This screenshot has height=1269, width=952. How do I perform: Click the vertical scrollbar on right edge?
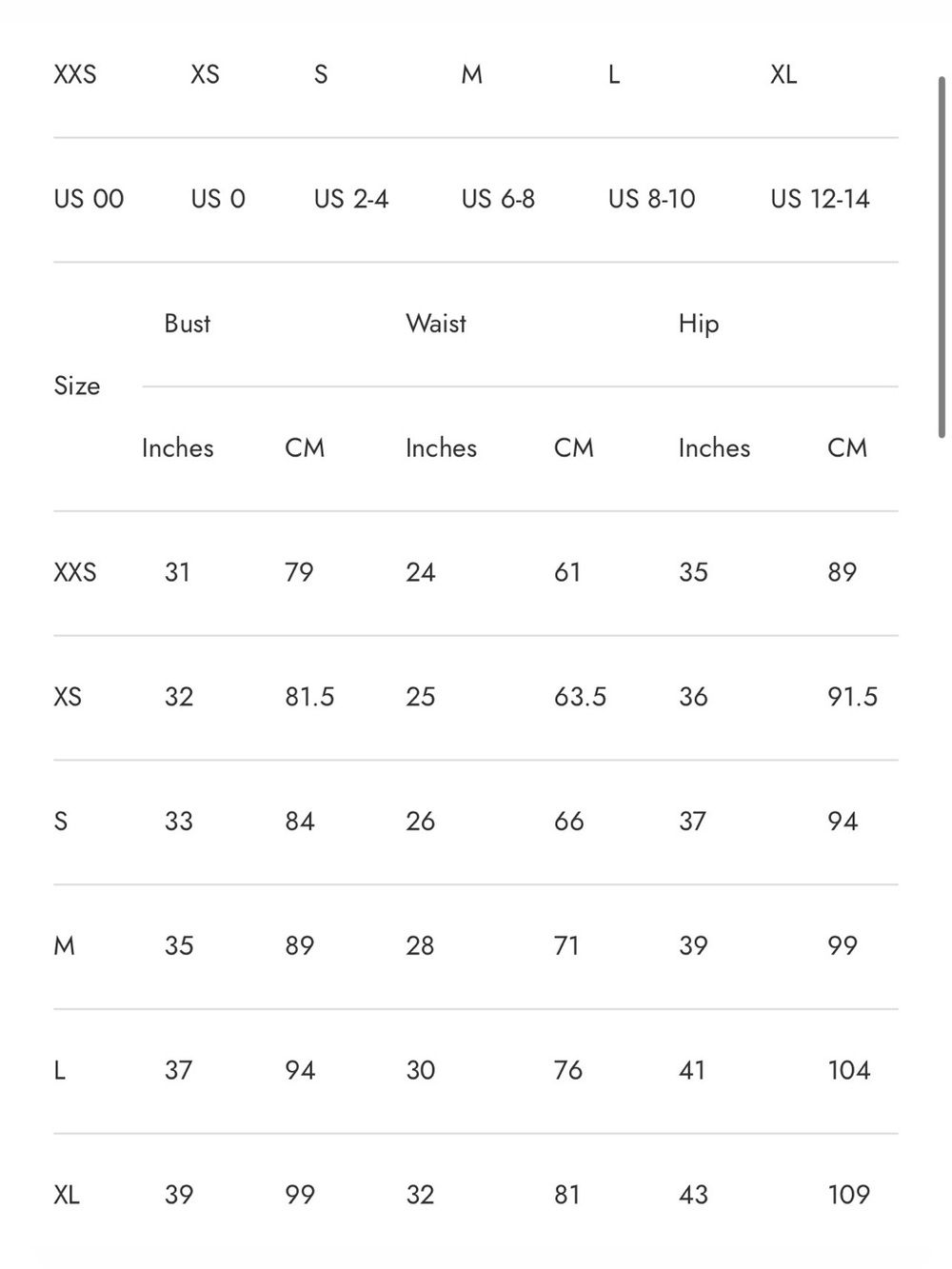coord(942,256)
